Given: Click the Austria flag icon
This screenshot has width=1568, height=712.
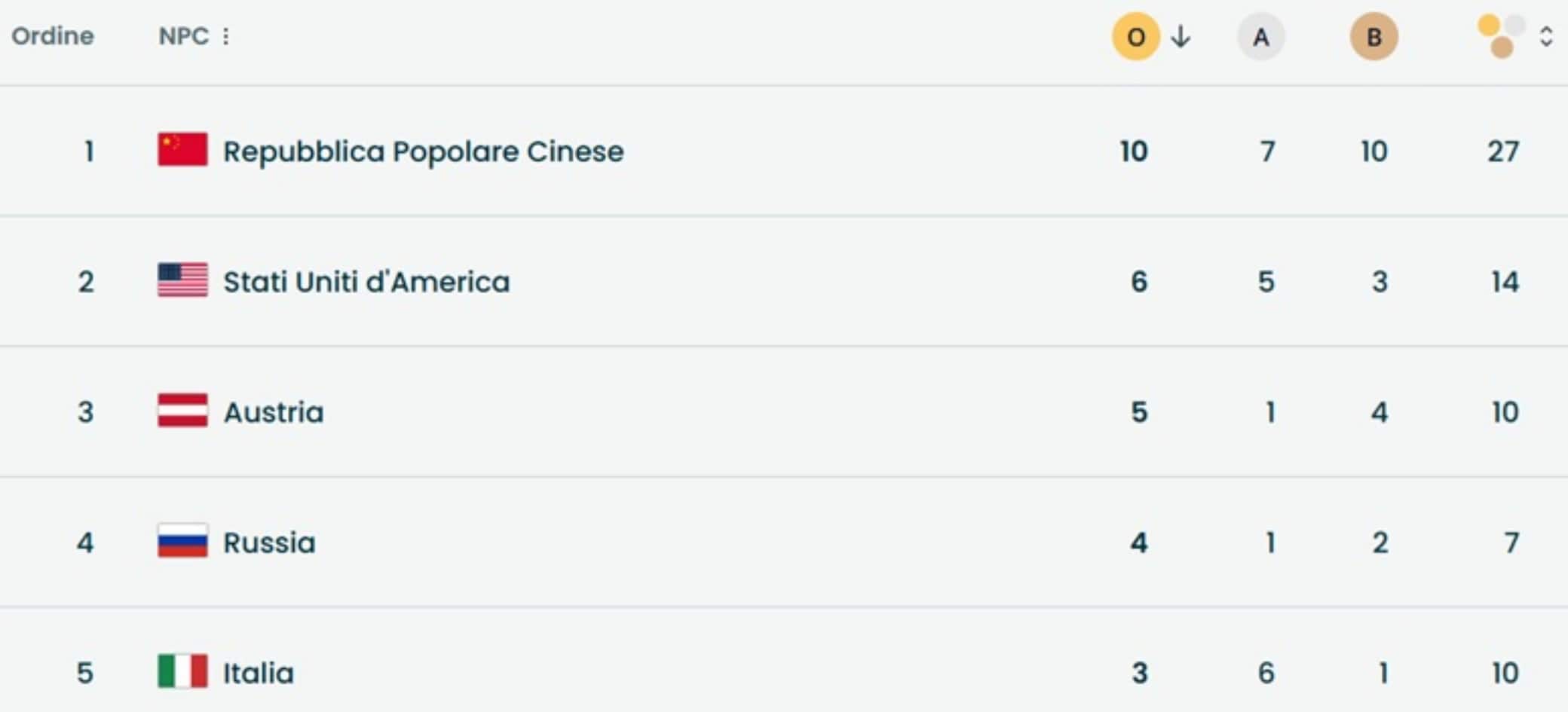Looking at the screenshot, I should tap(182, 411).
